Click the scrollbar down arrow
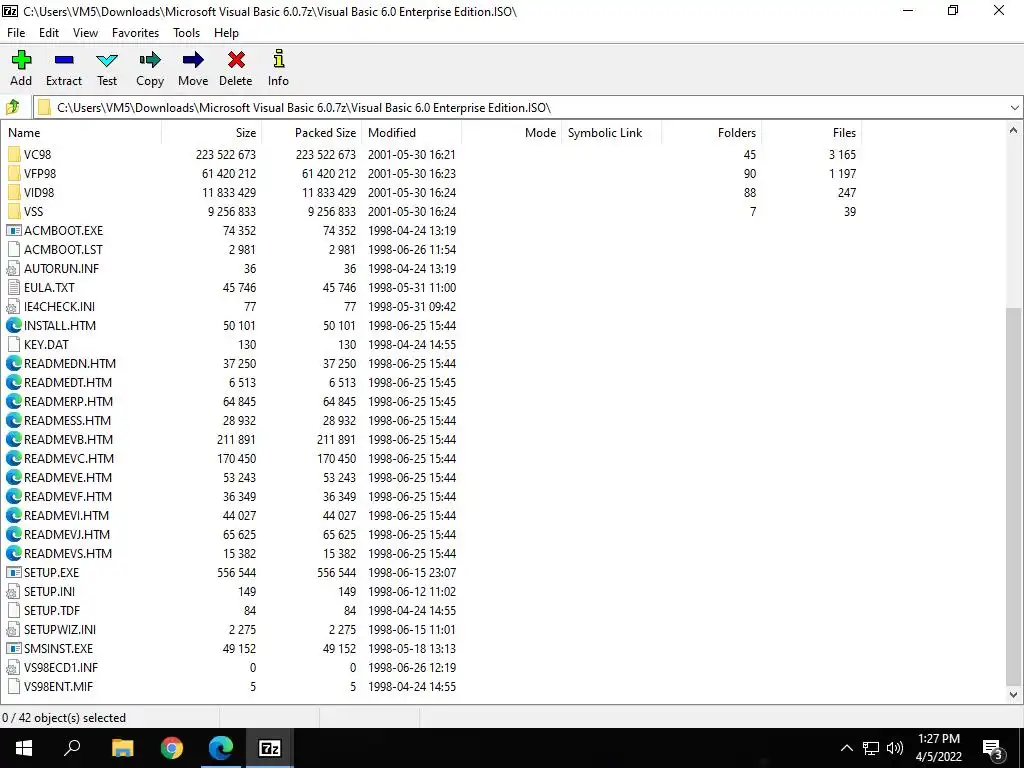The height and width of the screenshot is (768, 1024). (x=1013, y=695)
